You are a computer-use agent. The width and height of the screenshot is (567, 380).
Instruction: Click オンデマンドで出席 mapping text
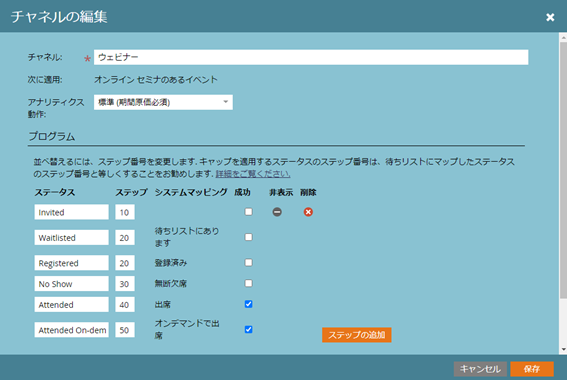(x=187, y=329)
